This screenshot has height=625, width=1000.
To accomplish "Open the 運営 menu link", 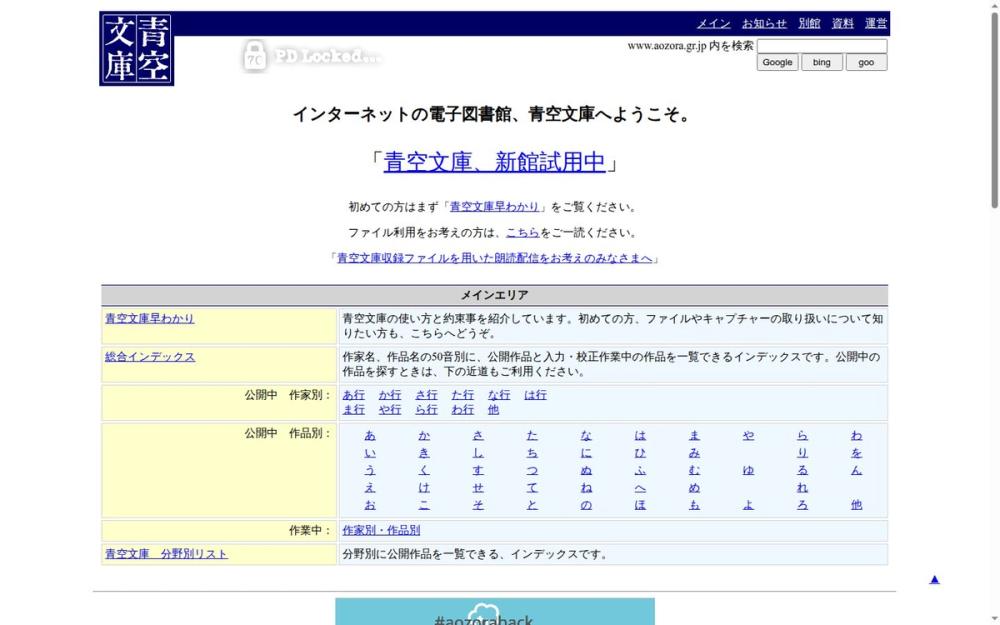I will (876, 24).
